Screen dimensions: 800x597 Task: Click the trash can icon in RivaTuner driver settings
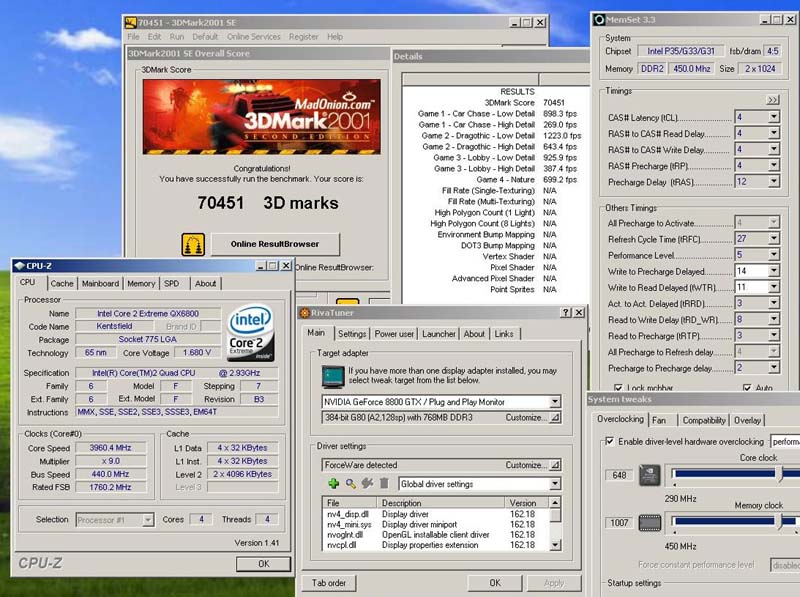coord(384,483)
